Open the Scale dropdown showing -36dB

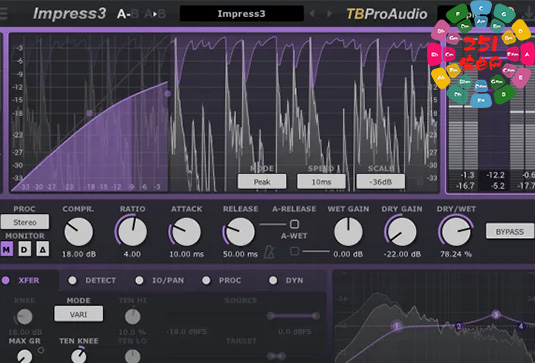click(x=380, y=182)
